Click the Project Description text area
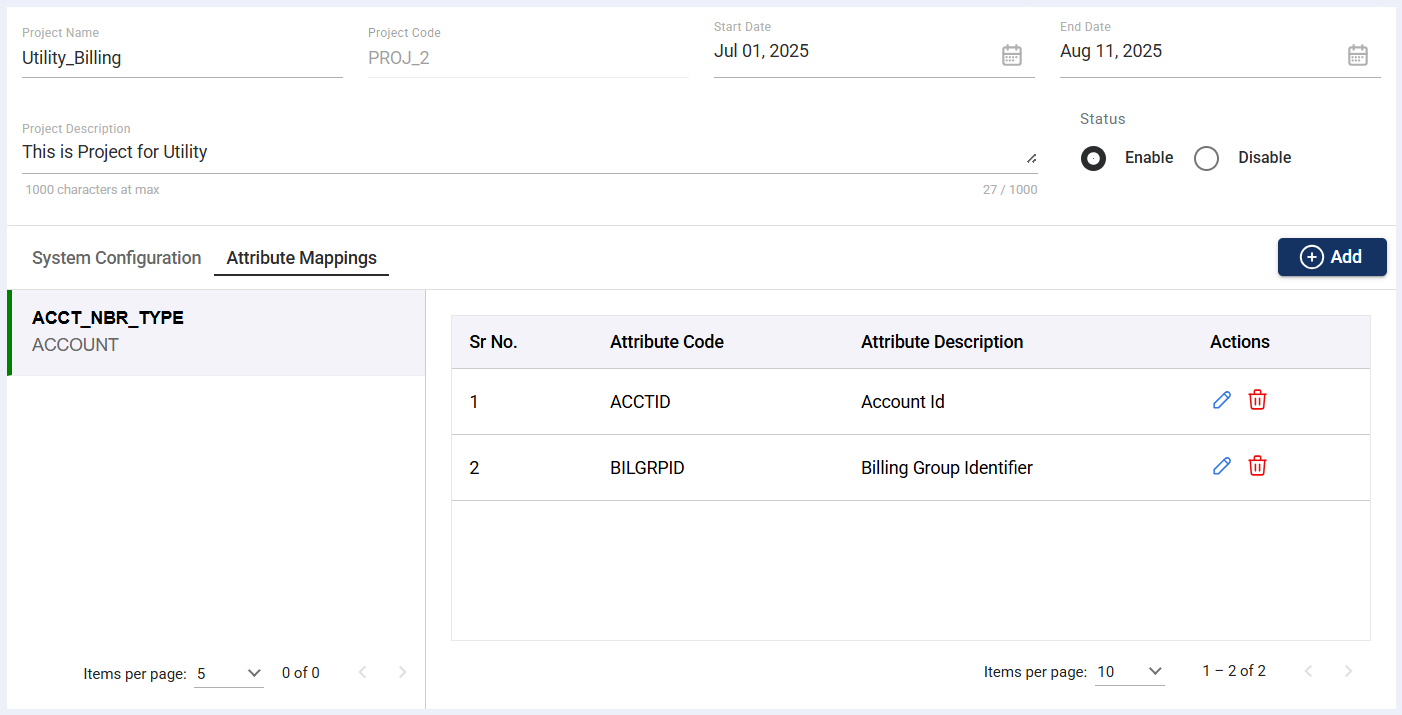Image resolution: width=1402 pixels, height=715 pixels. point(520,153)
